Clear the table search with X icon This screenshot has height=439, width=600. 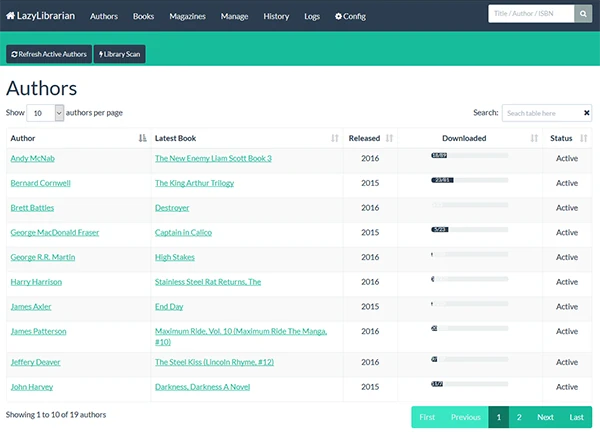(587, 113)
